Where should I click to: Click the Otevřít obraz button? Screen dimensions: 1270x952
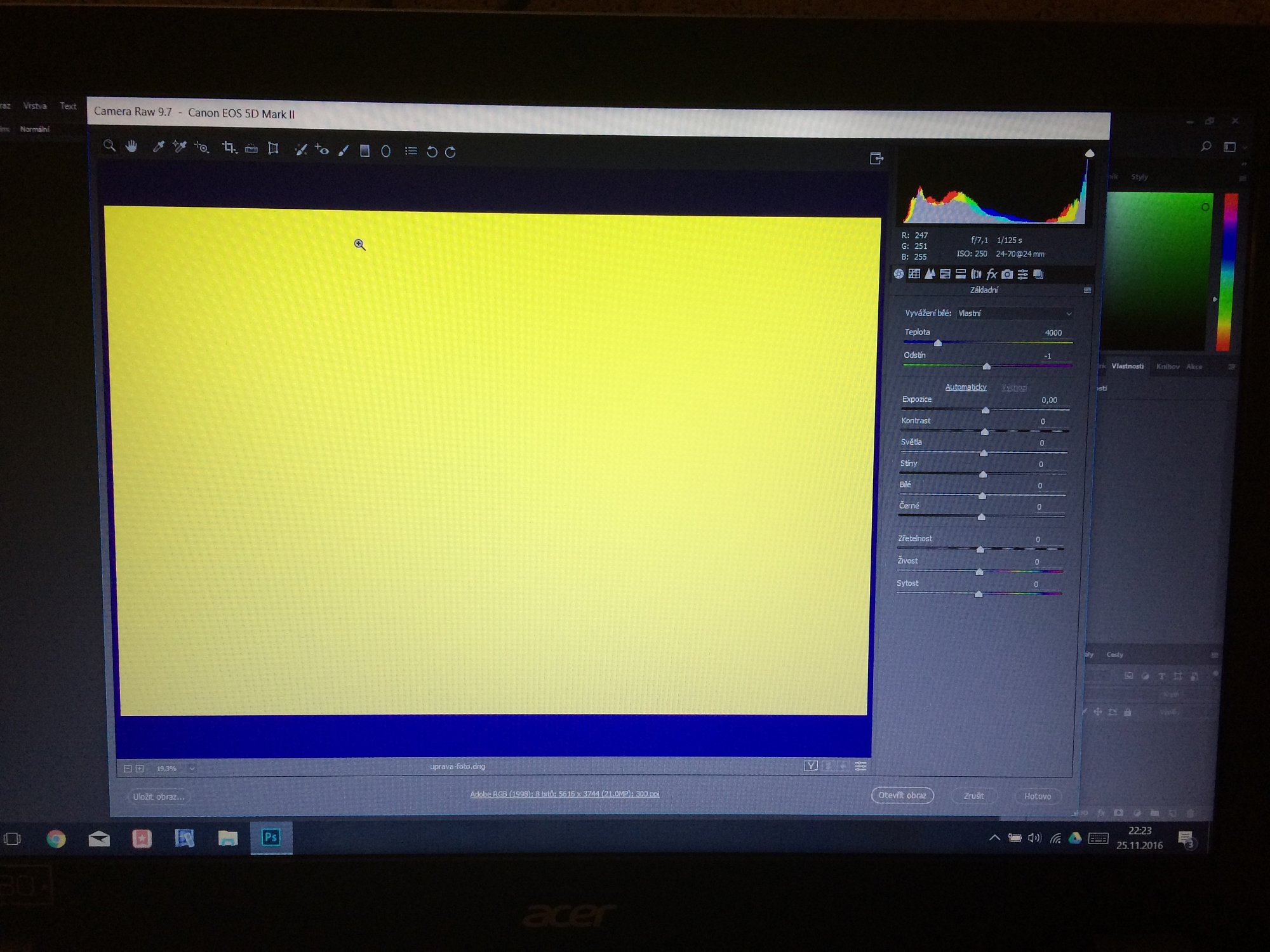[x=902, y=795]
